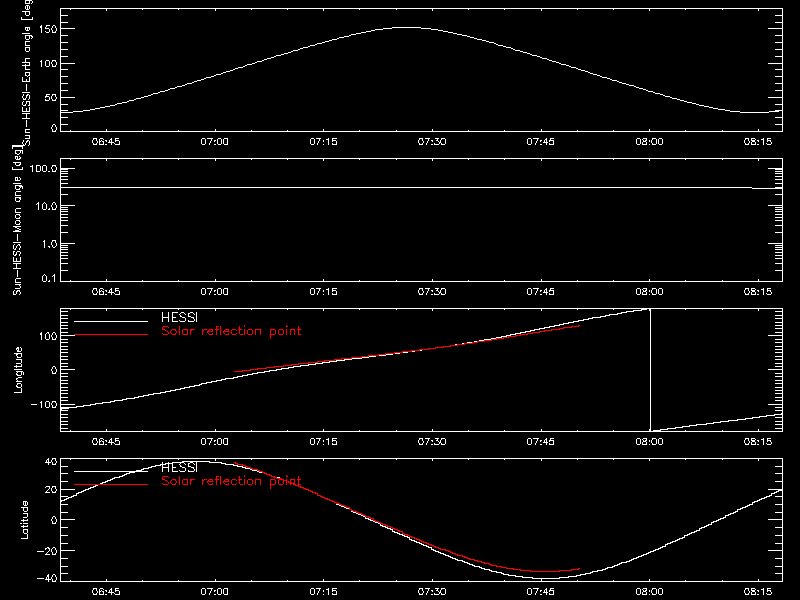The height and width of the screenshot is (600, 800).
Task: Click the Longitude axis title
Action: [x=18, y=370]
